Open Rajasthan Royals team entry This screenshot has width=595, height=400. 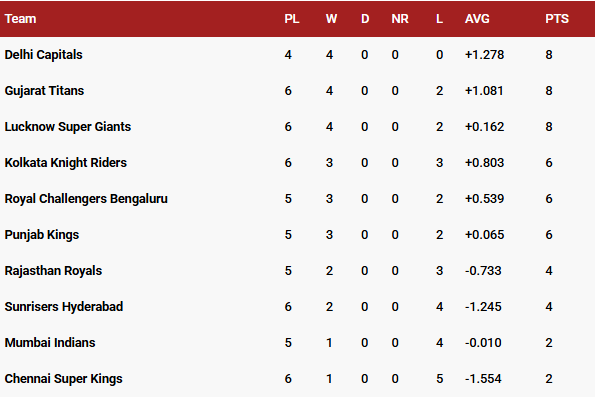[54, 271]
